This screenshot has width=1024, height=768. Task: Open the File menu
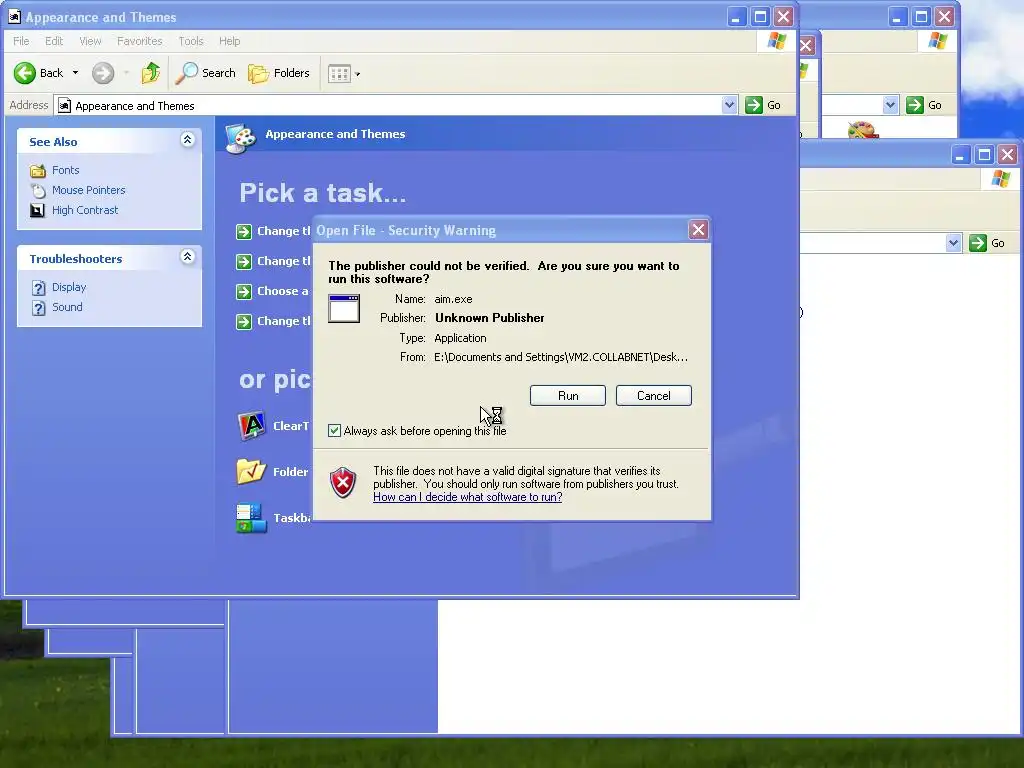point(21,41)
